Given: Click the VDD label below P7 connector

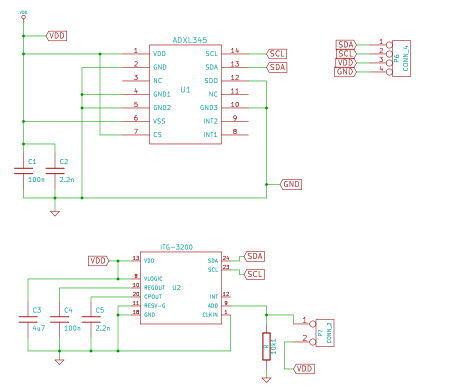Looking at the screenshot, I should tap(304, 369).
